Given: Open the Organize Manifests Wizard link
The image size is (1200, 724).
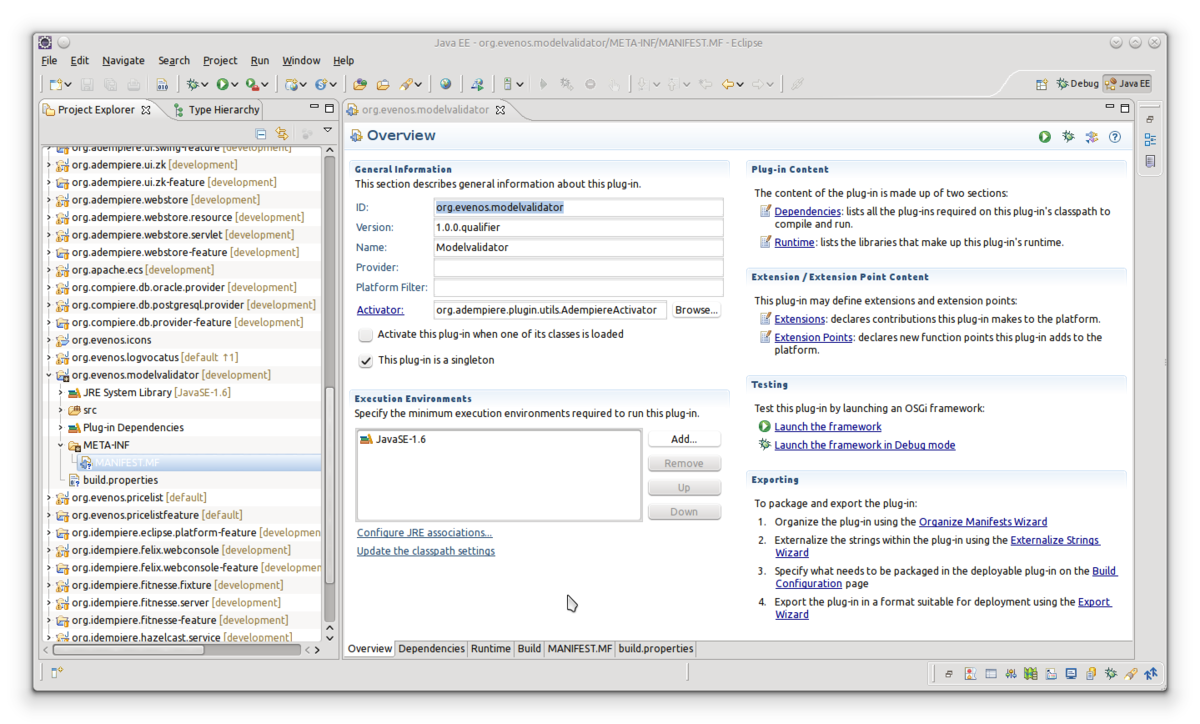Looking at the screenshot, I should coord(982,522).
